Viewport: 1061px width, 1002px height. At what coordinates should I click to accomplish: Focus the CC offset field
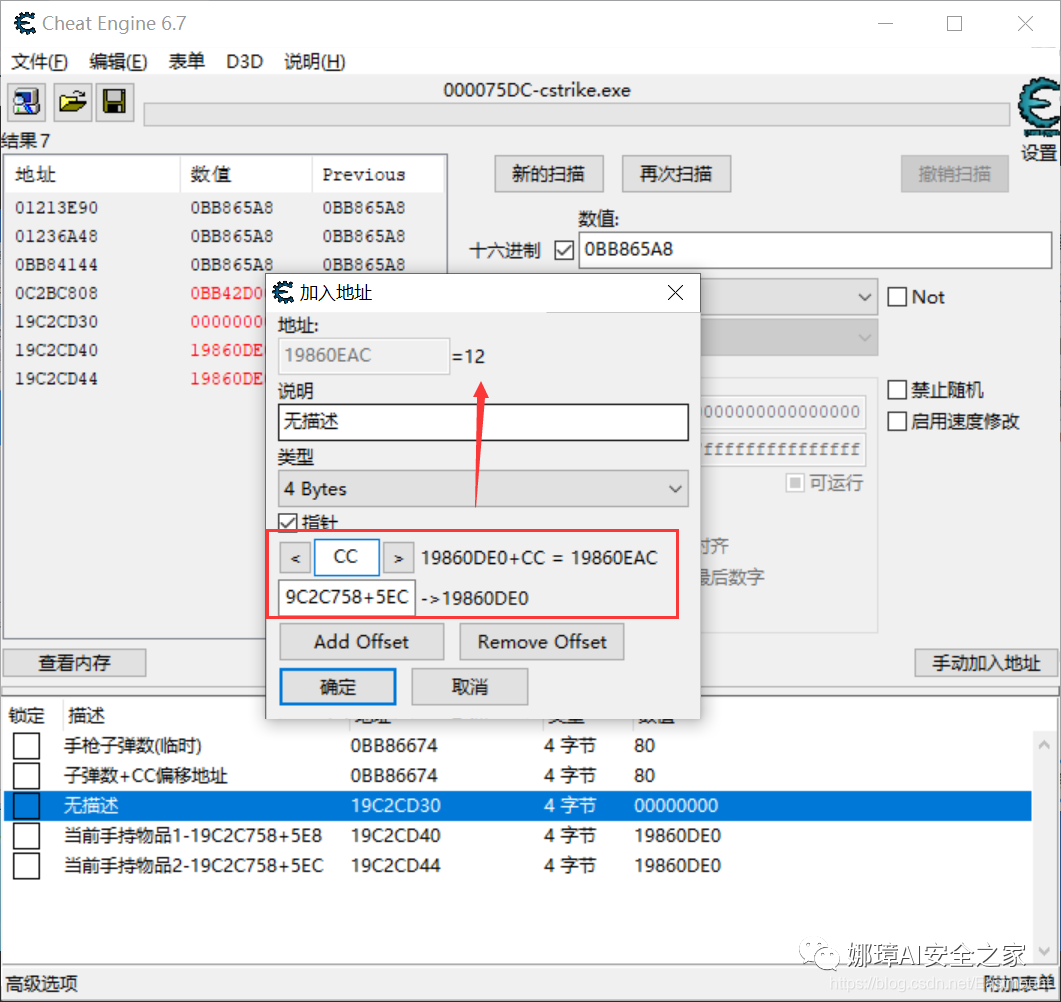346,557
